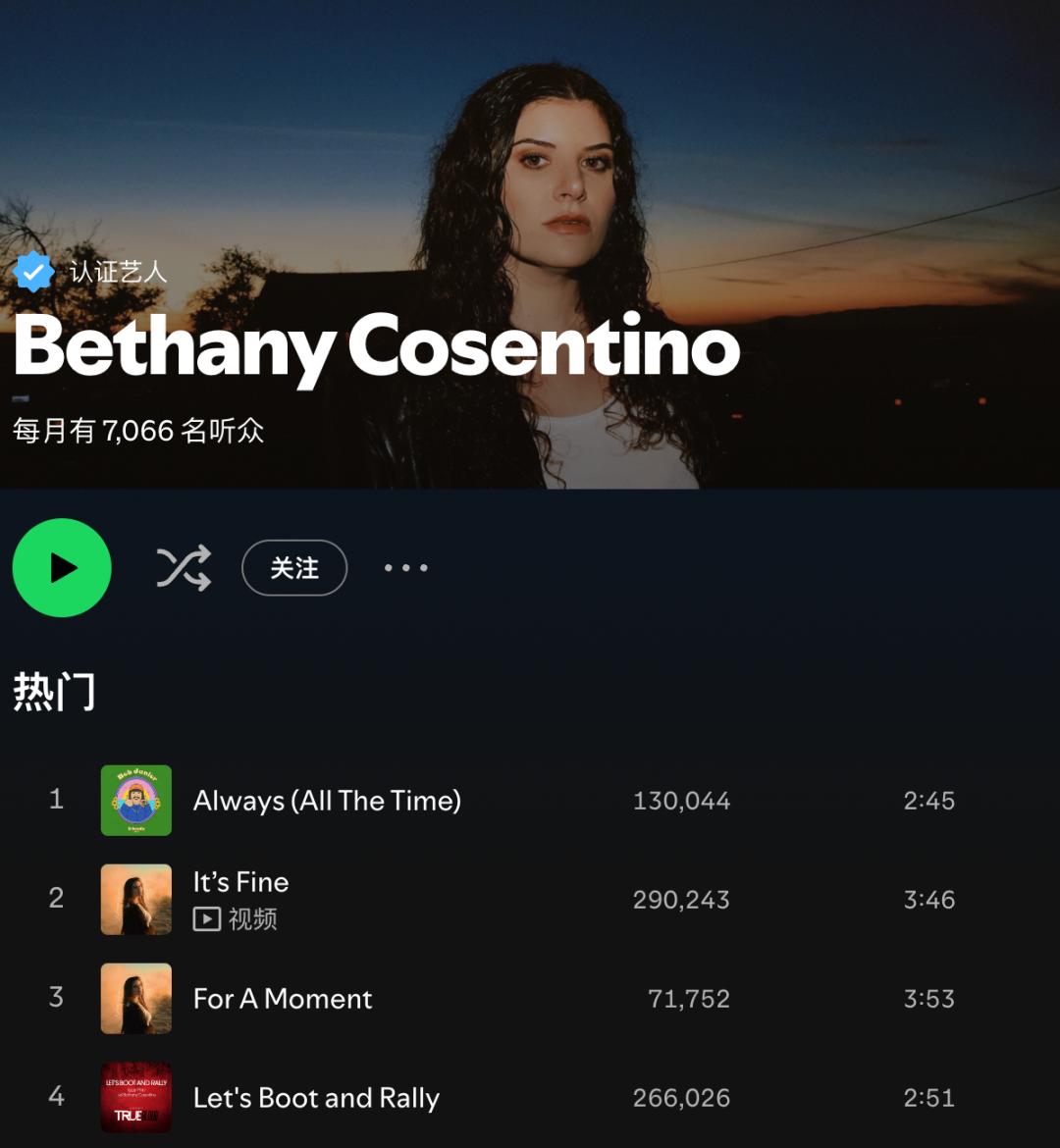
Task: Play the song Let's Boot and Rally
Action: point(316,1098)
